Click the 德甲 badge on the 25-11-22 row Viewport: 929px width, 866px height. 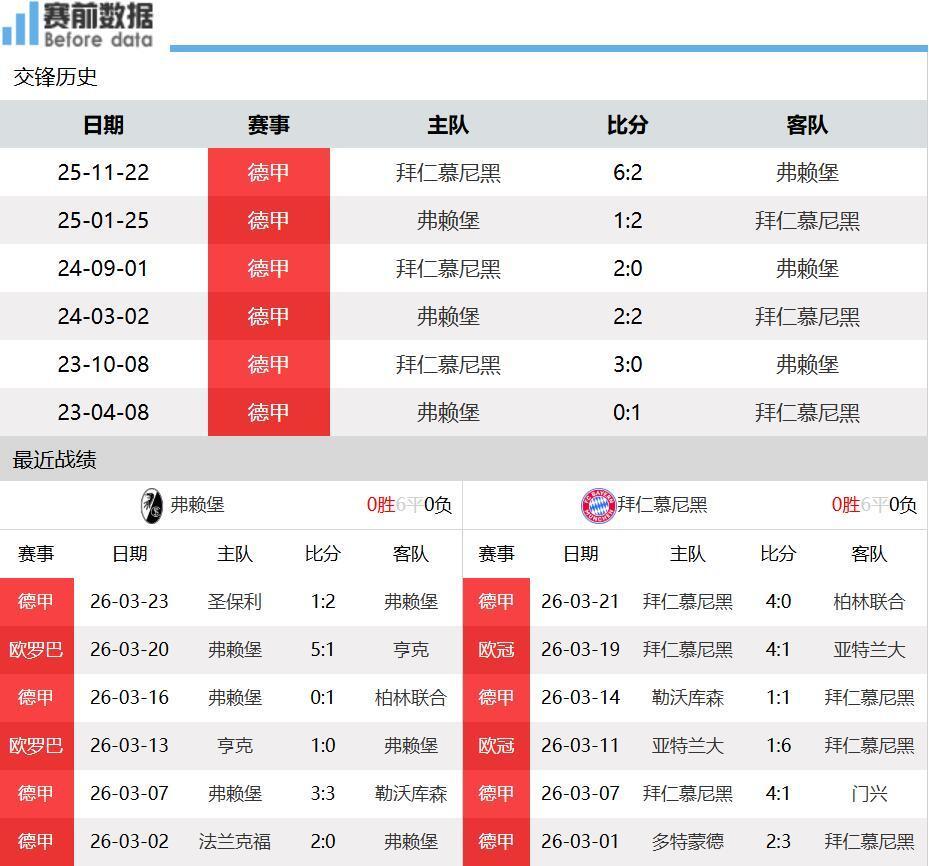coord(268,172)
